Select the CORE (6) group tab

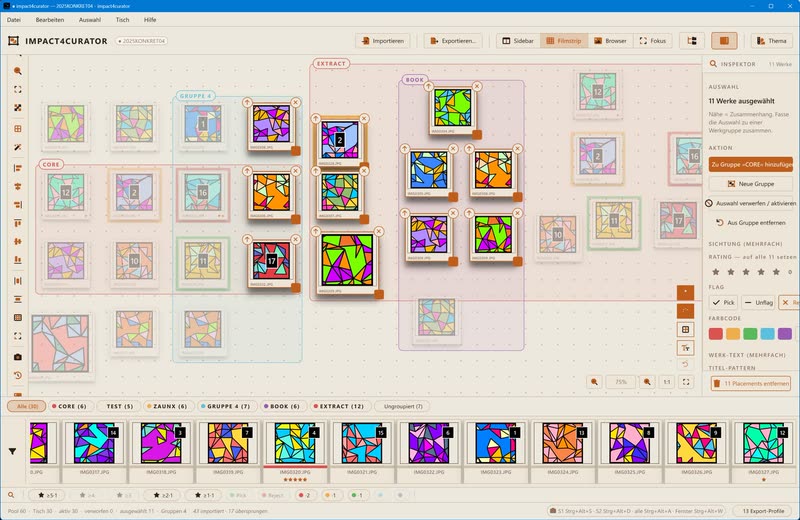pyautogui.click(x=69, y=406)
